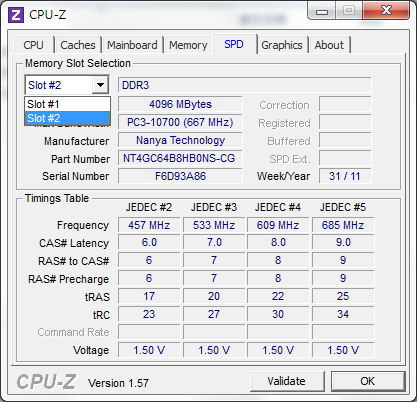The image size is (417, 402).
Task: Click the OK button
Action: pyautogui.click(x=368, y=381)
